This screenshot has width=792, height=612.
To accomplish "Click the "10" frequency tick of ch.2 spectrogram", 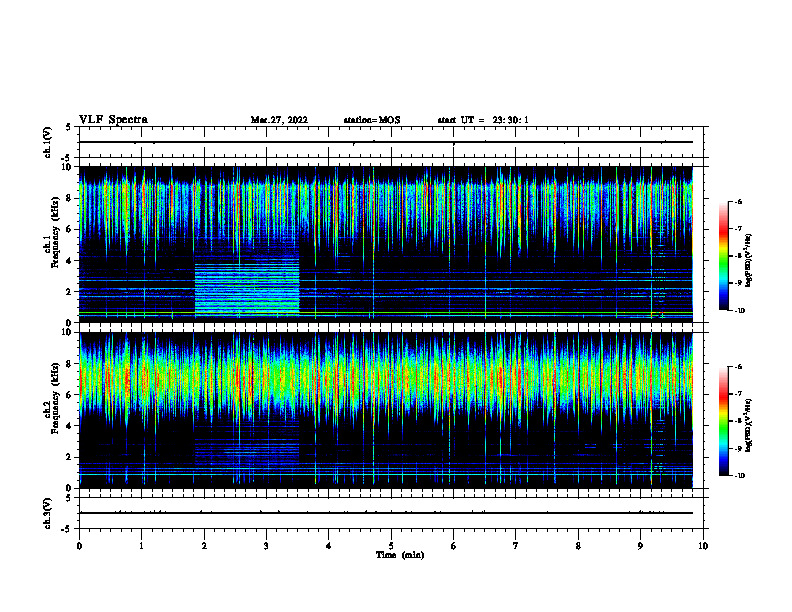I will [x=67, y=332].
